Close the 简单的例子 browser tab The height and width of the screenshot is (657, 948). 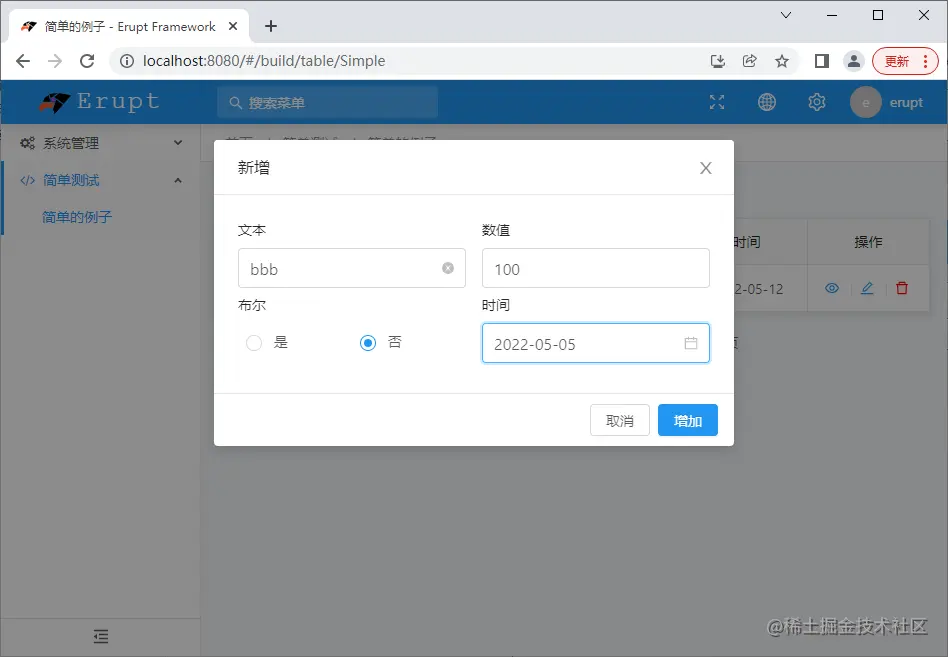coord(233,26)
